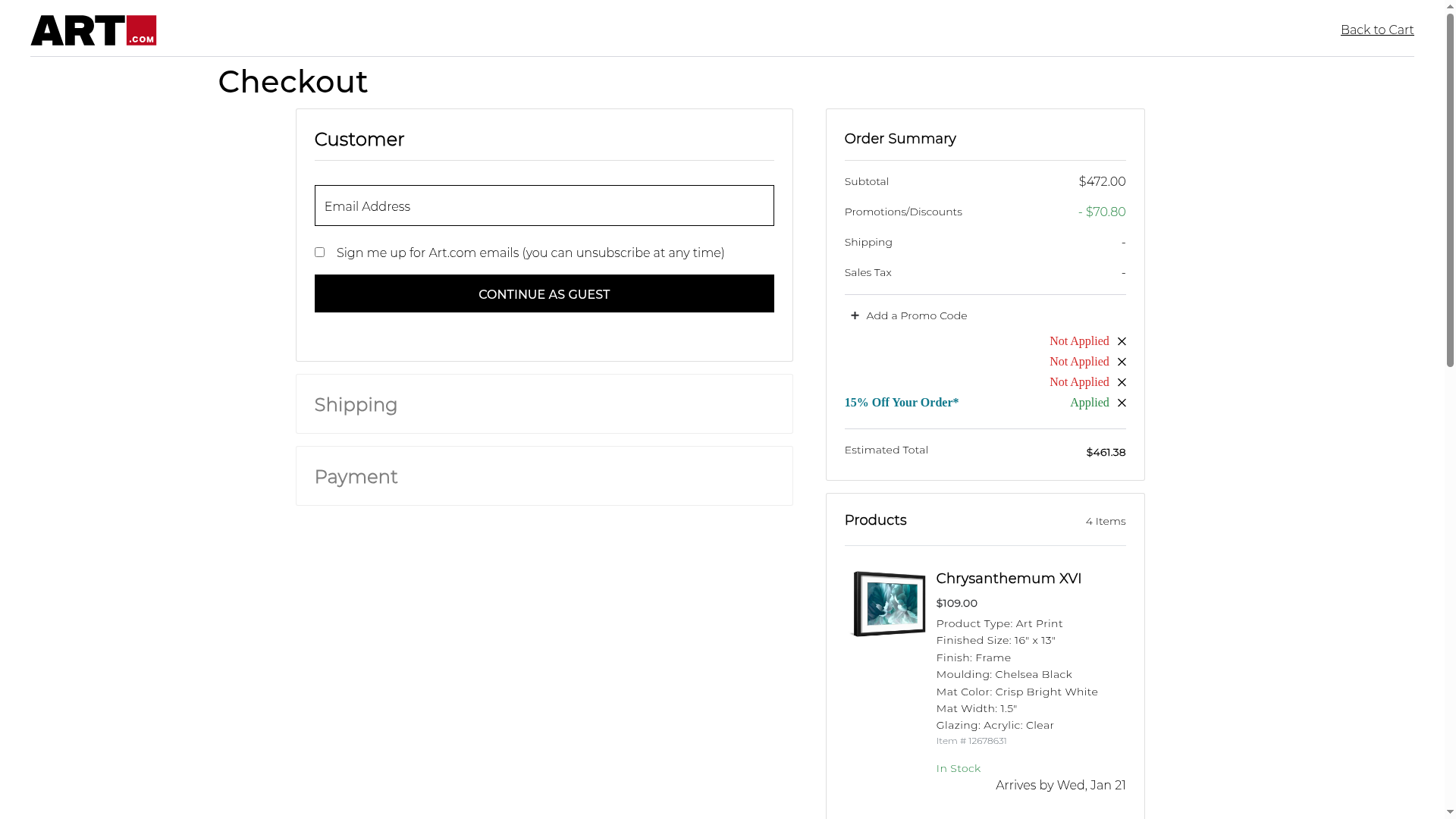Click scrollbar down arrow

coord(1450,813)
